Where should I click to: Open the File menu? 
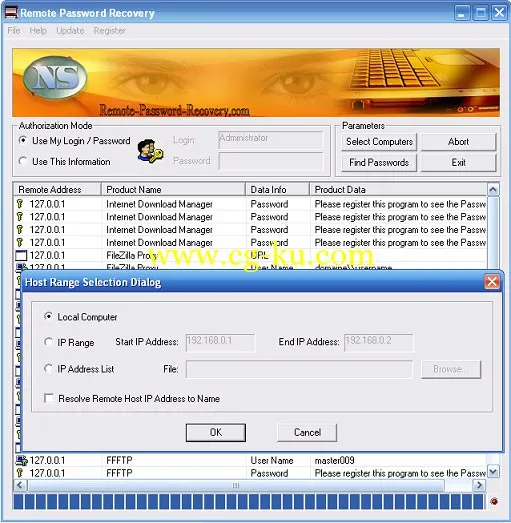pos(14,31)
